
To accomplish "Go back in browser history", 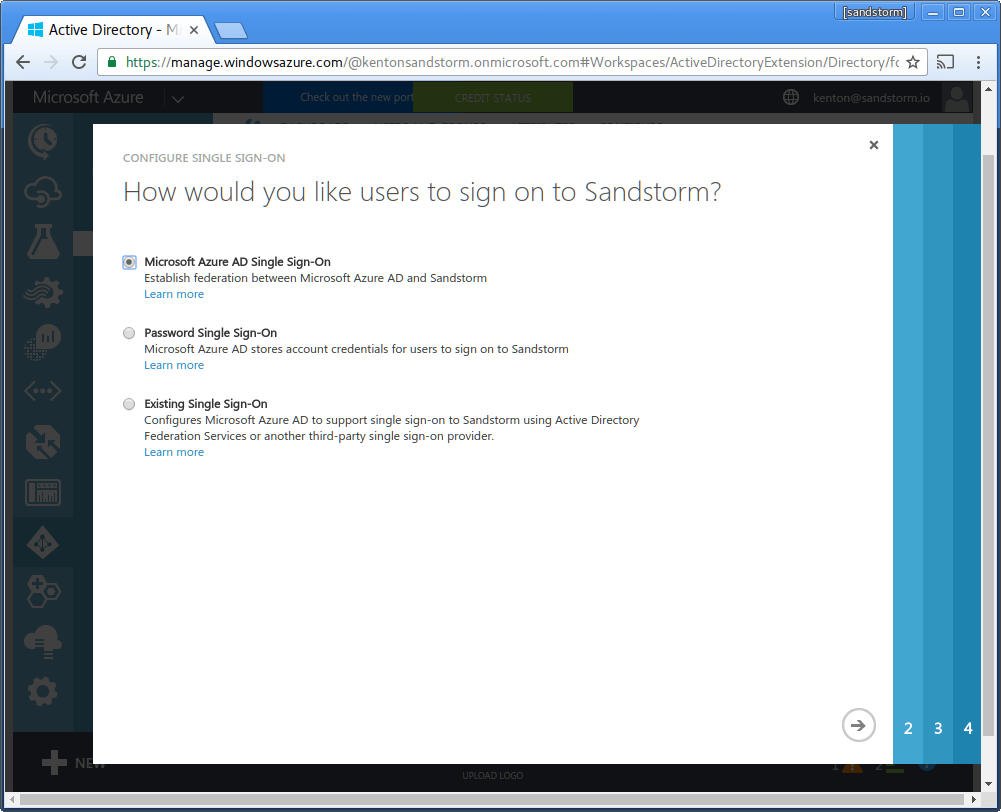I will click(23, 62).
